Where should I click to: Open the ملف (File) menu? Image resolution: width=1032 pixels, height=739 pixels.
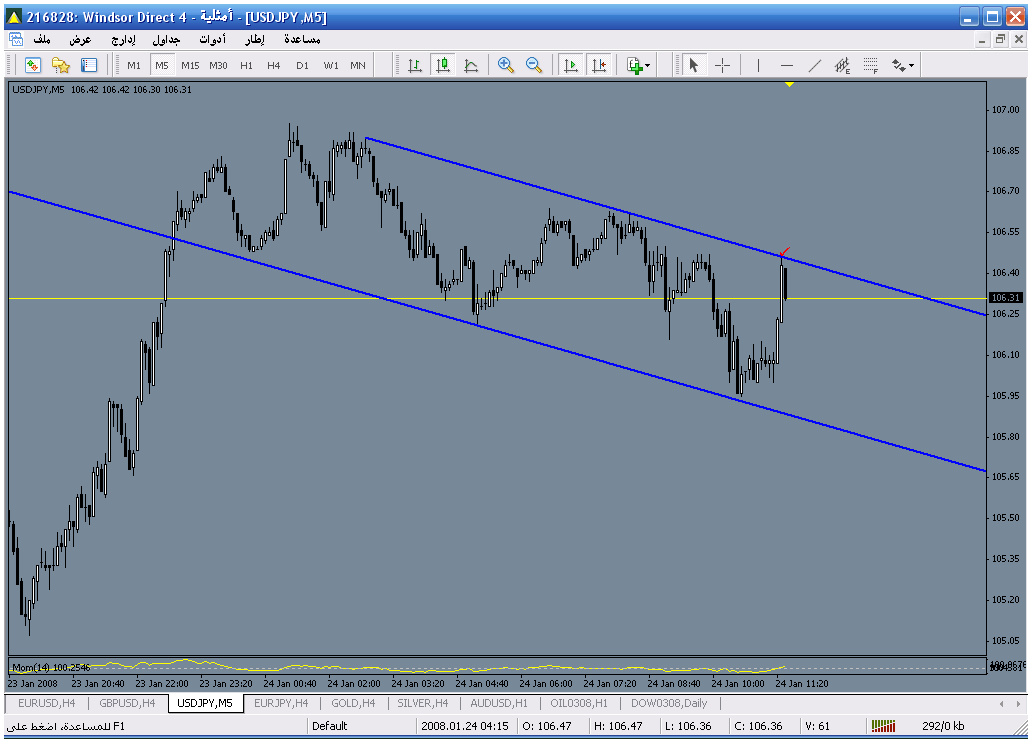pos(42,39)
